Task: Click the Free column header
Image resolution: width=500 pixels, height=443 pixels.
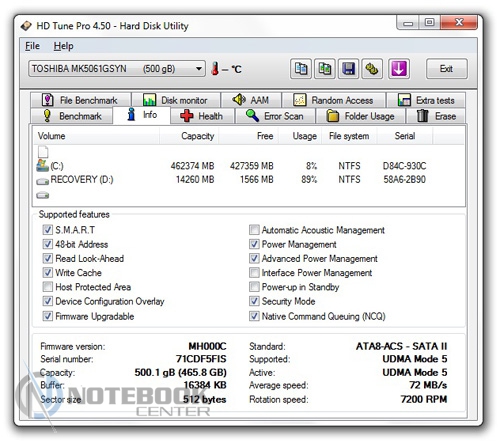Action: (248, 136)
